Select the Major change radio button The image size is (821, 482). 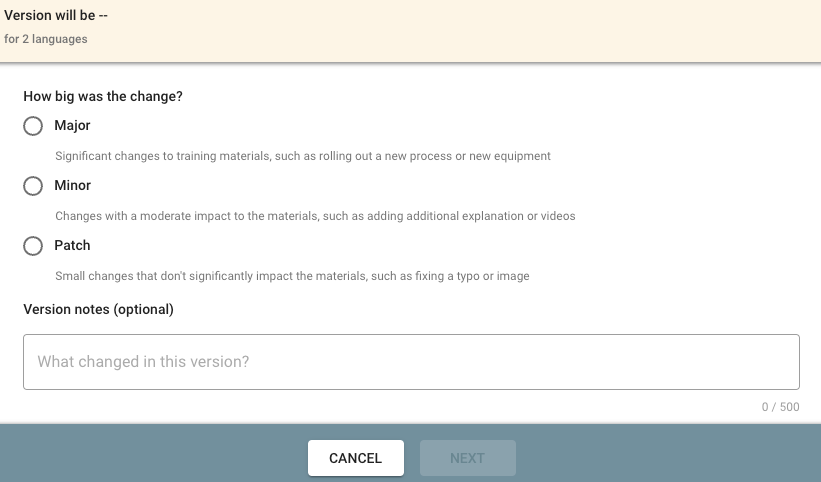point(33,126)
